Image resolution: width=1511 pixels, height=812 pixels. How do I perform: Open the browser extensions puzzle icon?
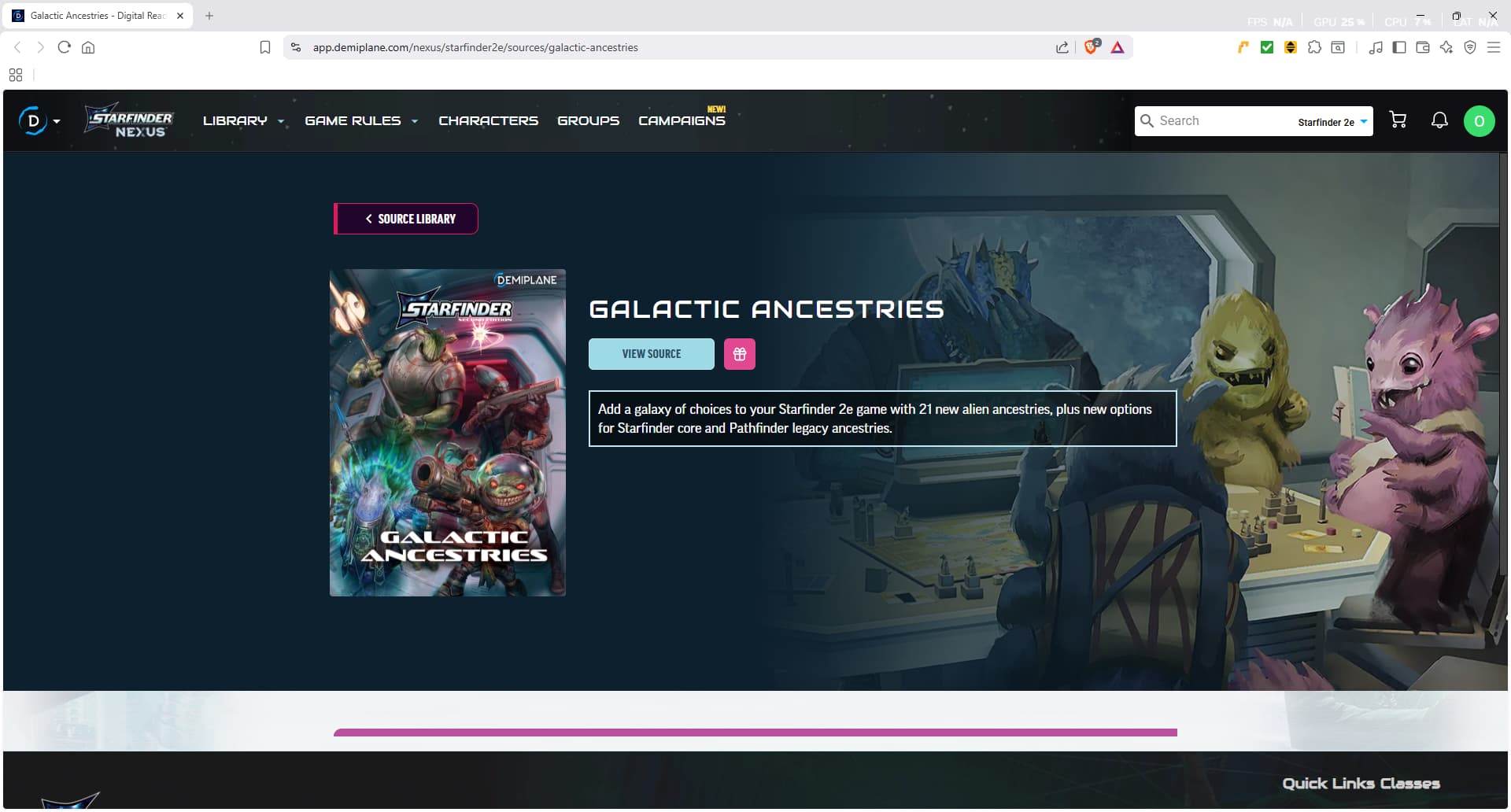(x=1314, y=47)
